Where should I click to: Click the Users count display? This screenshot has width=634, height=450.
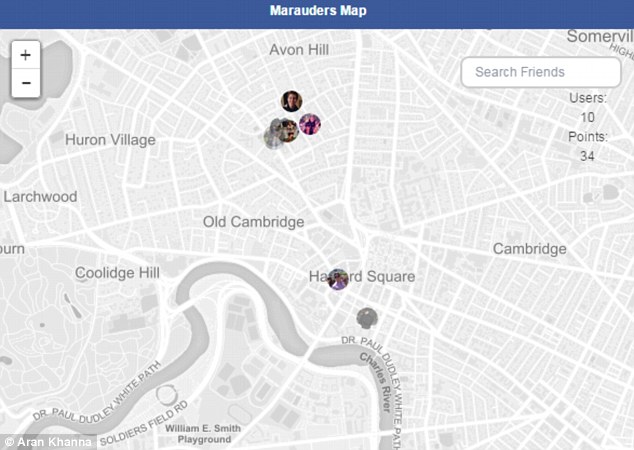click(588, 108)
